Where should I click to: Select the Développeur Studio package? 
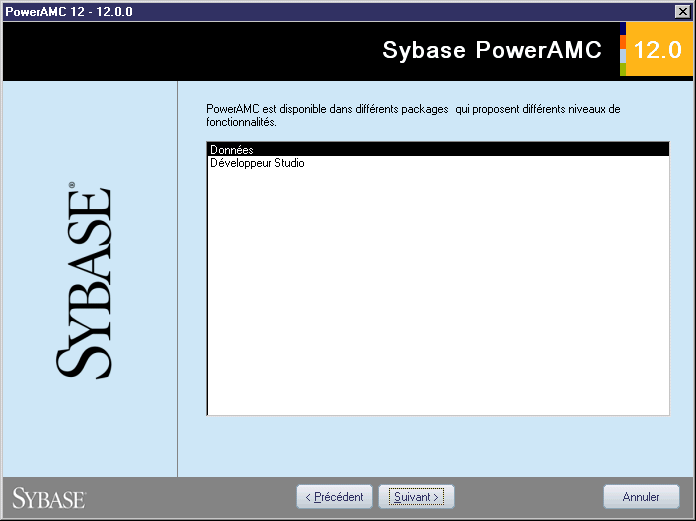point(438,163)
